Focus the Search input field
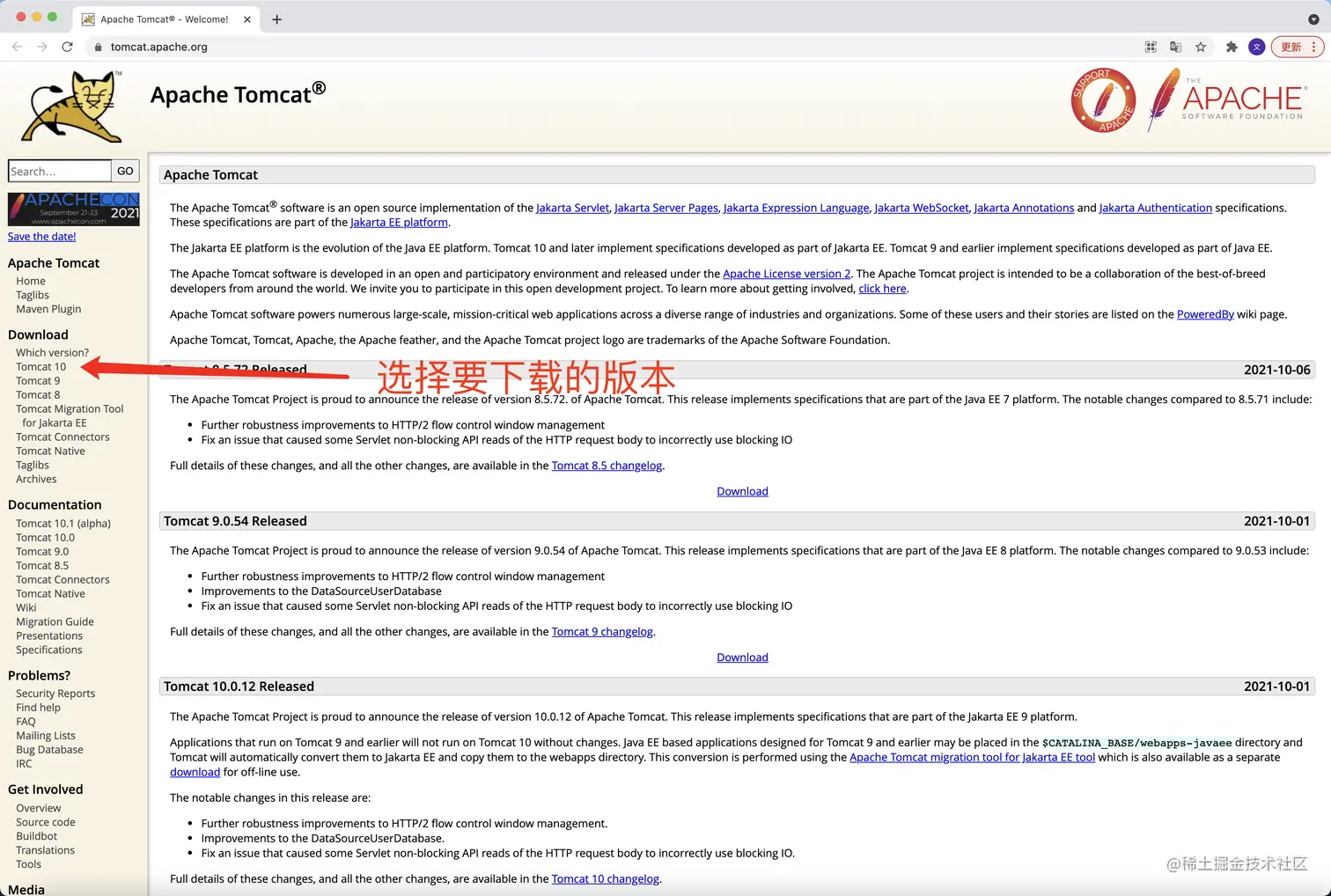The image size is (1331, 896). [60, 171]
